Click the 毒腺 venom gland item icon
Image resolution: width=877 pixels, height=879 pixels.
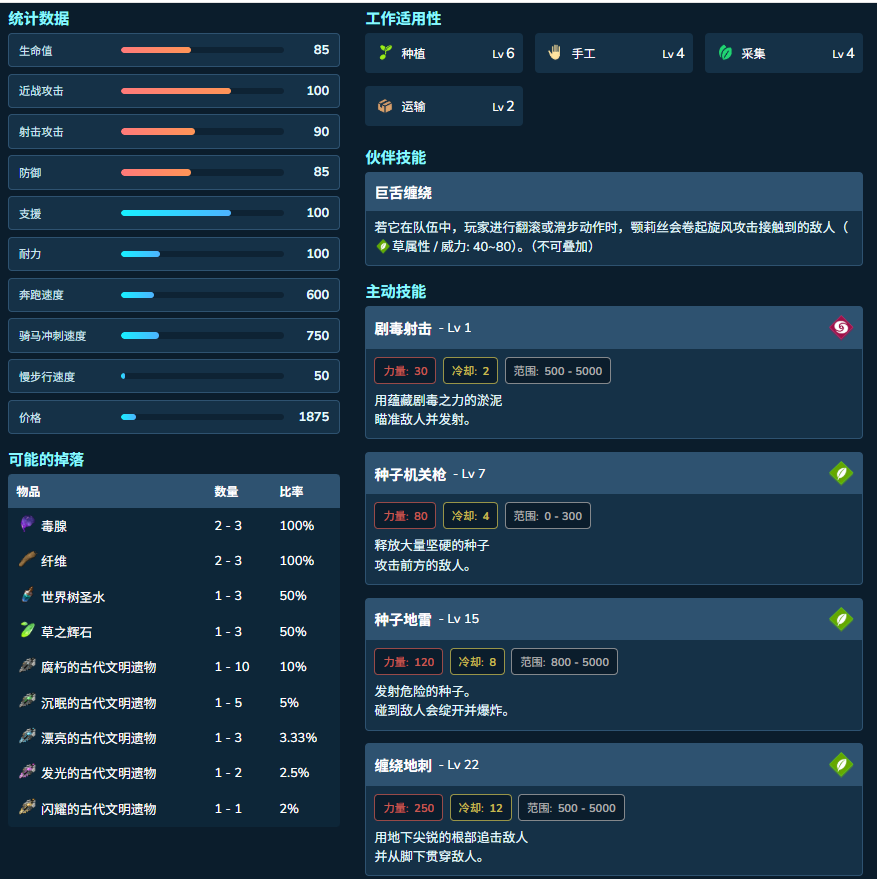coord(27,524)
